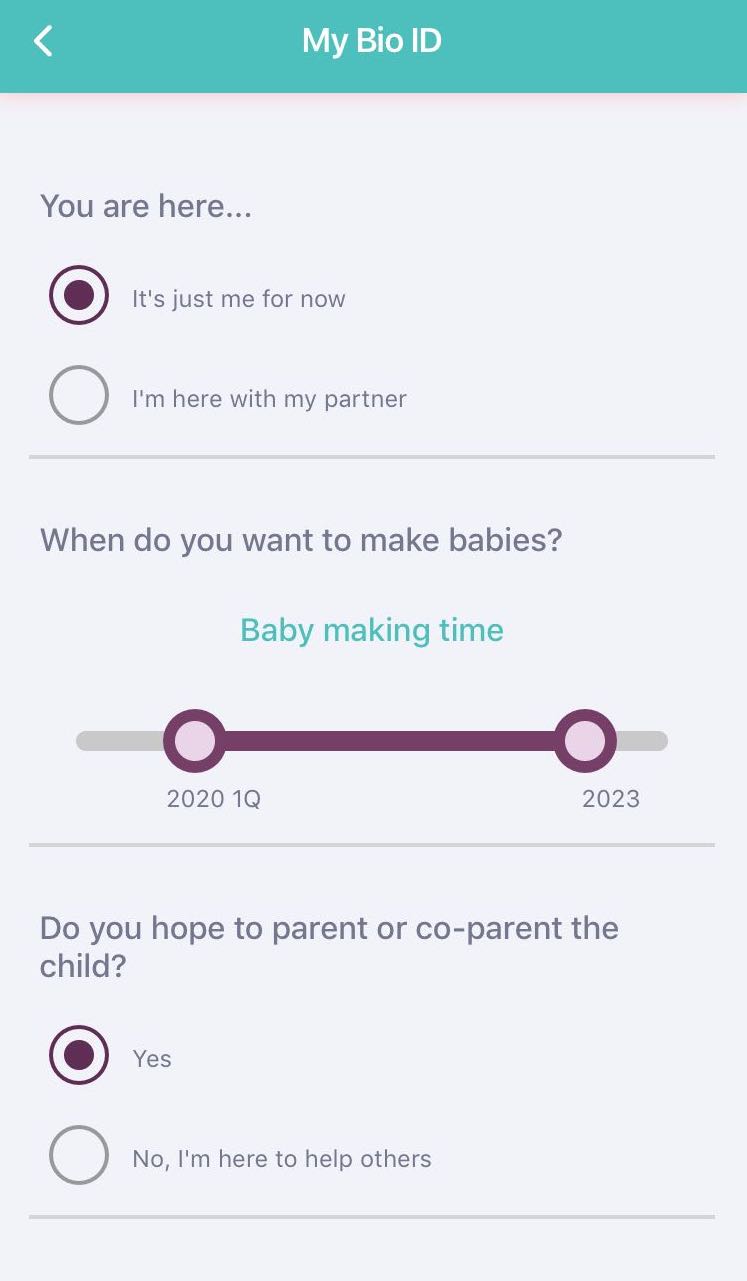Tap the "Baby making time" teal text
This screenshot has width=747, height=1281.
coord(372,630)
